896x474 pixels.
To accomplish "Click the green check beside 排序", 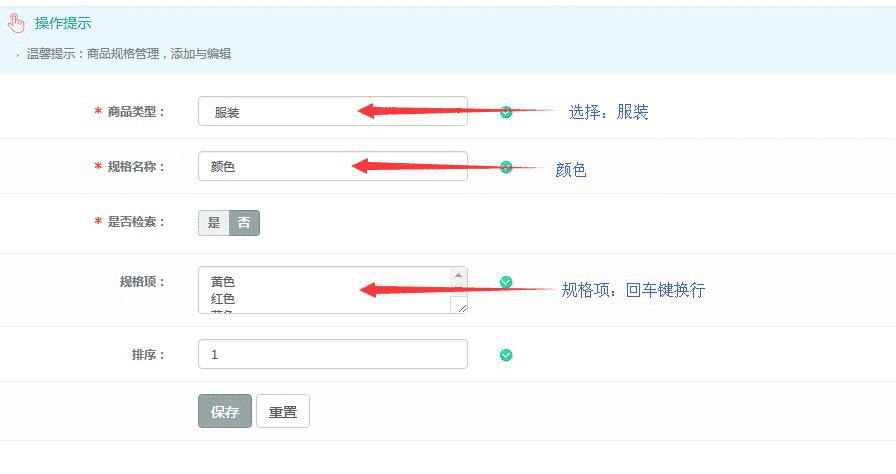I will [506, 355].
